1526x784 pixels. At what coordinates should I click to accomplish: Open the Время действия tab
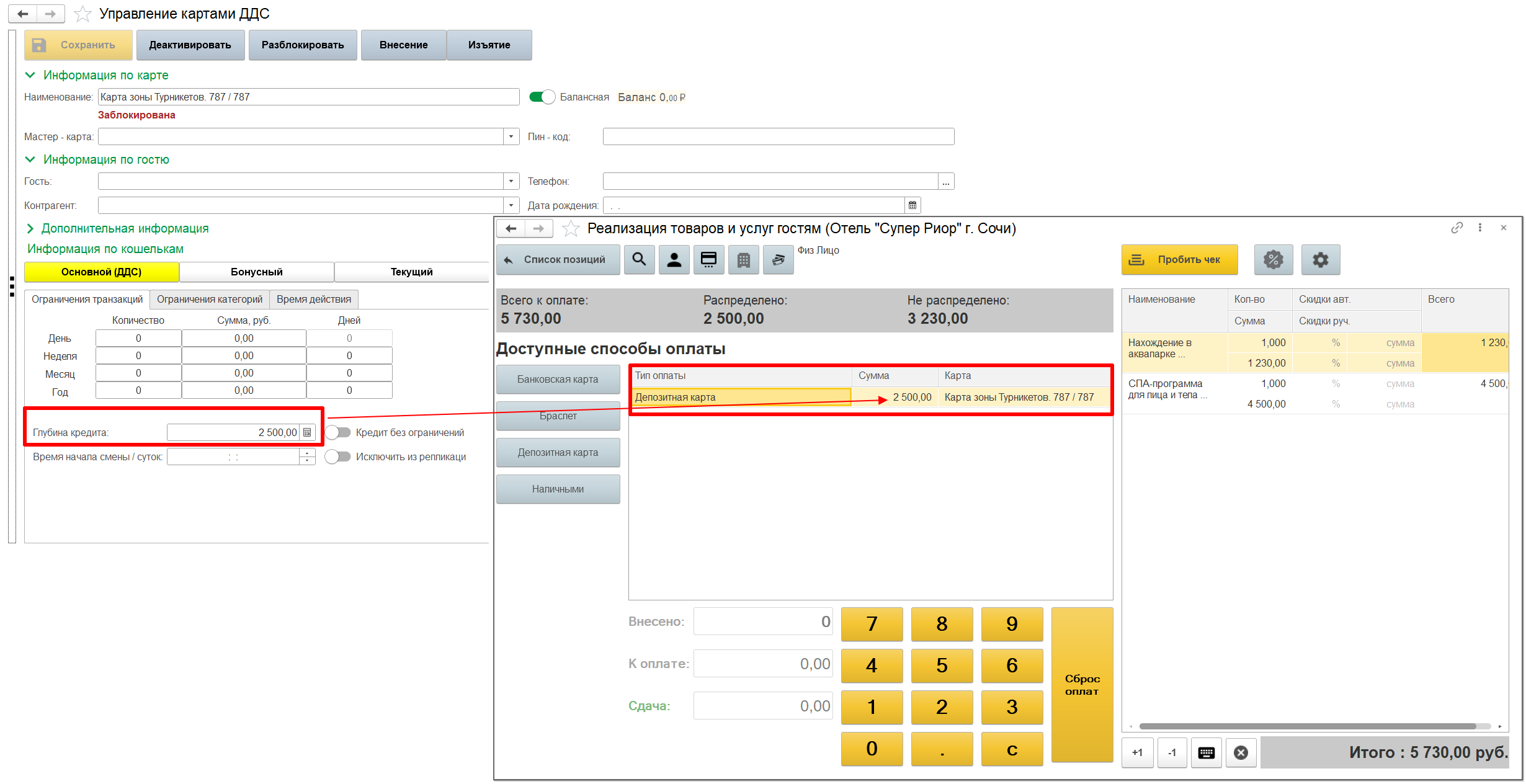(314, 299)
